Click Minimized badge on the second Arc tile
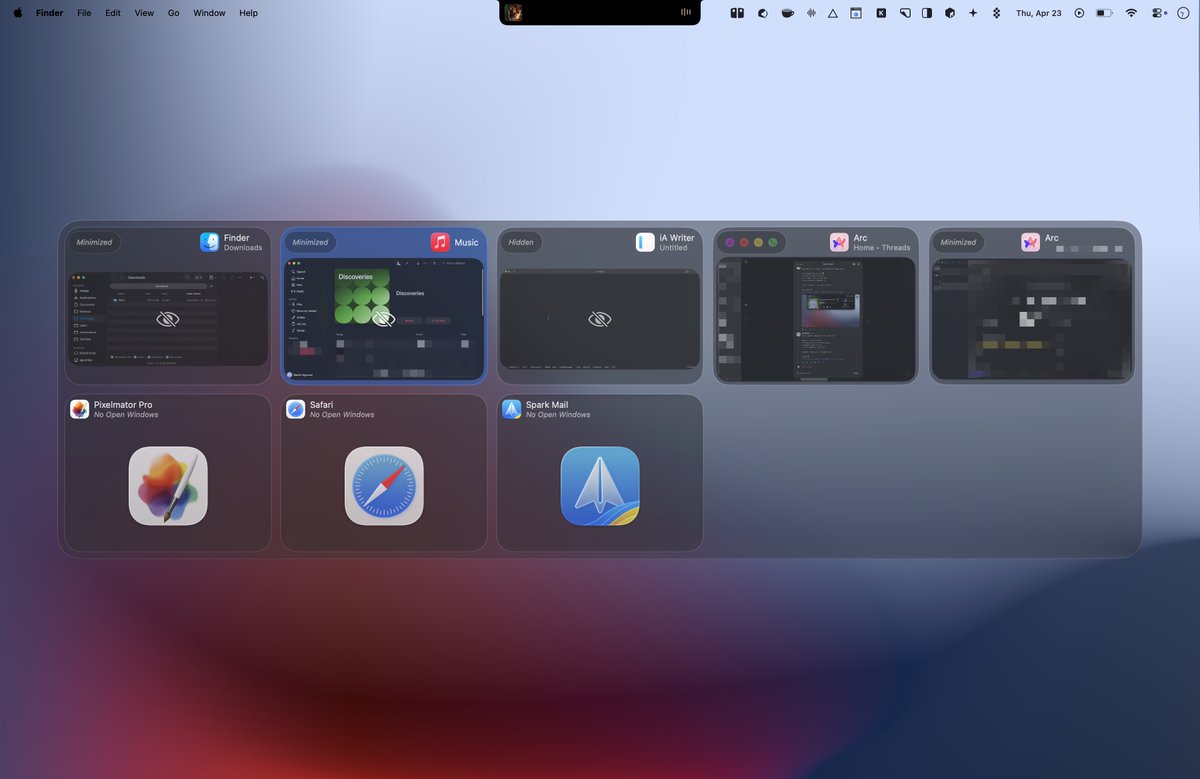The height and width of the screenshot is (779, 1200). (958, 242)
